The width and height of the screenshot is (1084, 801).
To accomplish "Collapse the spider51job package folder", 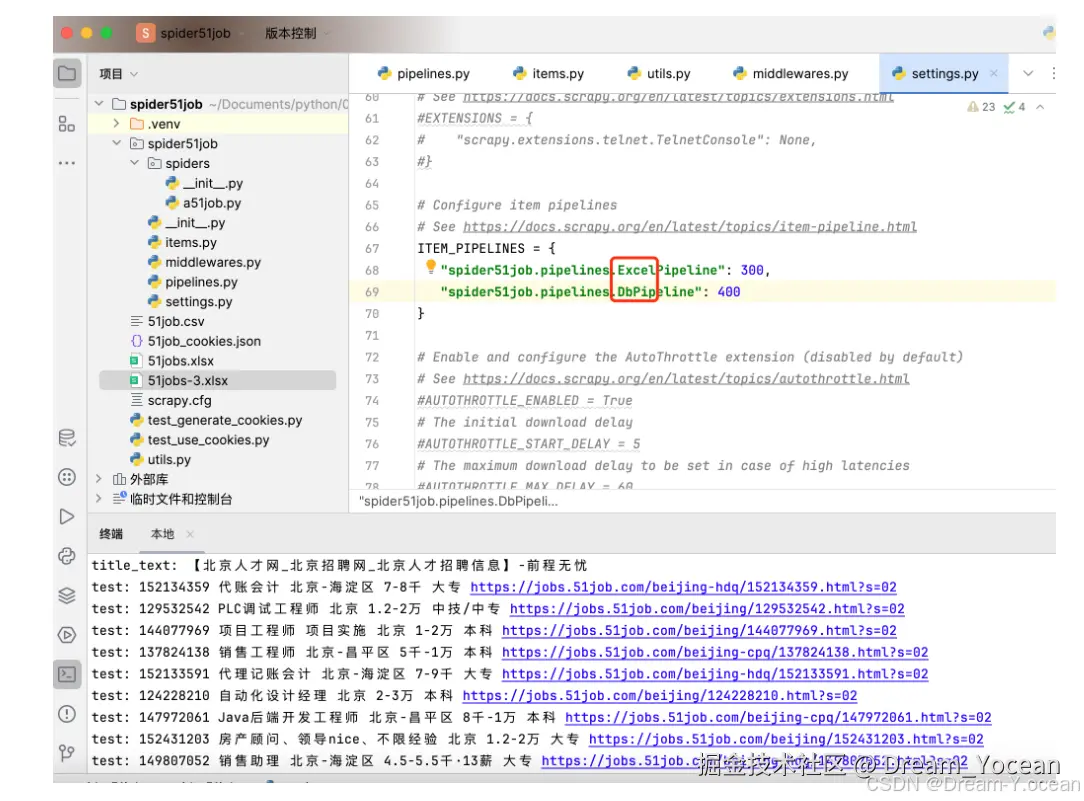I will (116, 143).
